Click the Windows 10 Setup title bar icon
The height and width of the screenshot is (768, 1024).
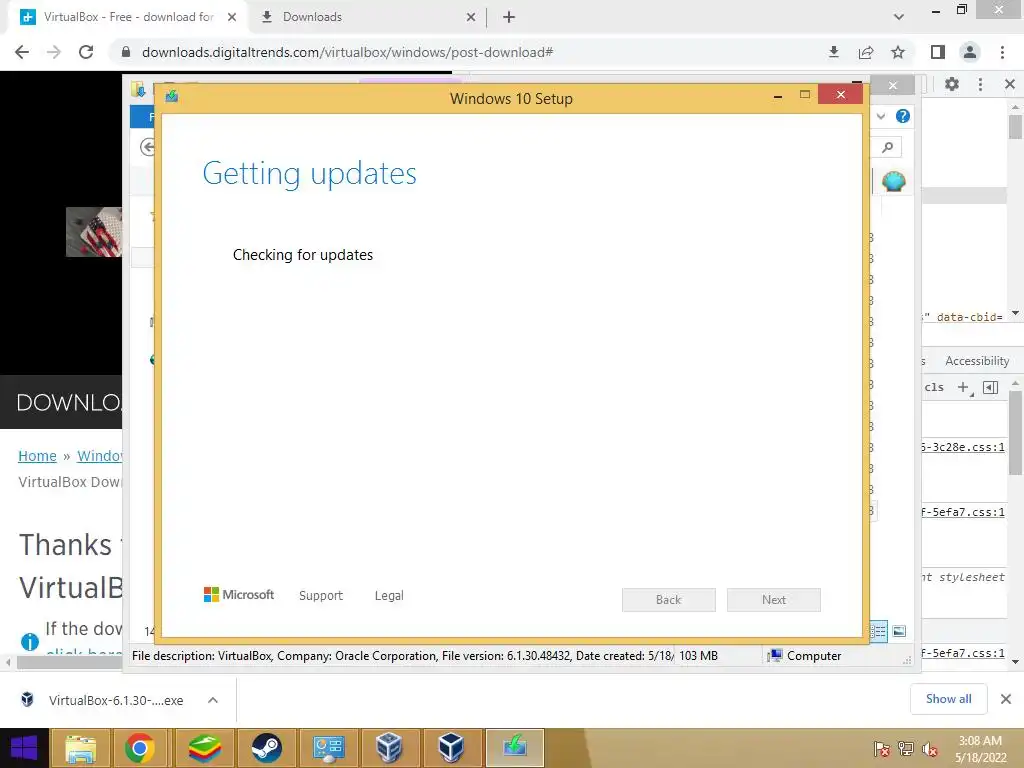(172, 96)
